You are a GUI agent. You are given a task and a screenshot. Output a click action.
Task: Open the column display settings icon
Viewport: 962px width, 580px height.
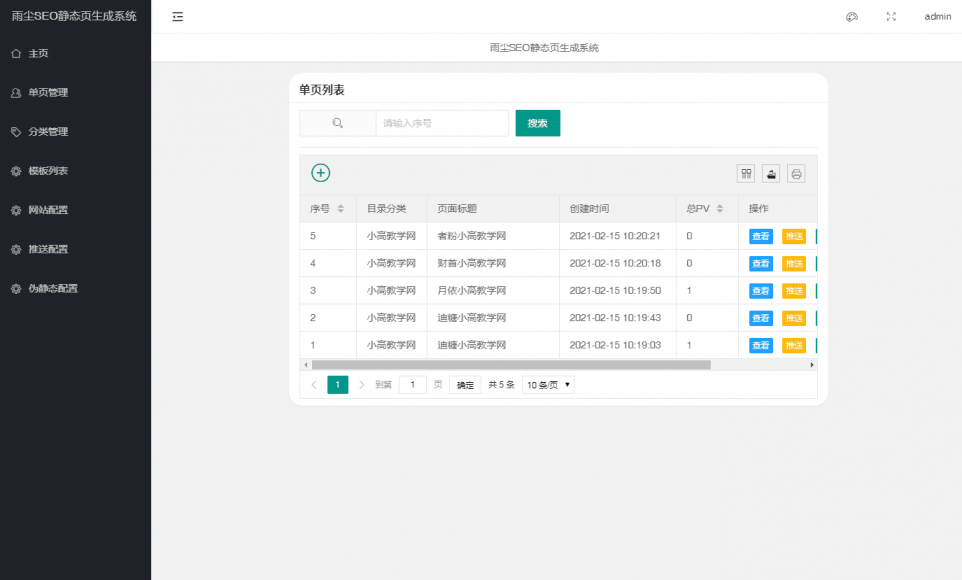(x=745, y=173)
